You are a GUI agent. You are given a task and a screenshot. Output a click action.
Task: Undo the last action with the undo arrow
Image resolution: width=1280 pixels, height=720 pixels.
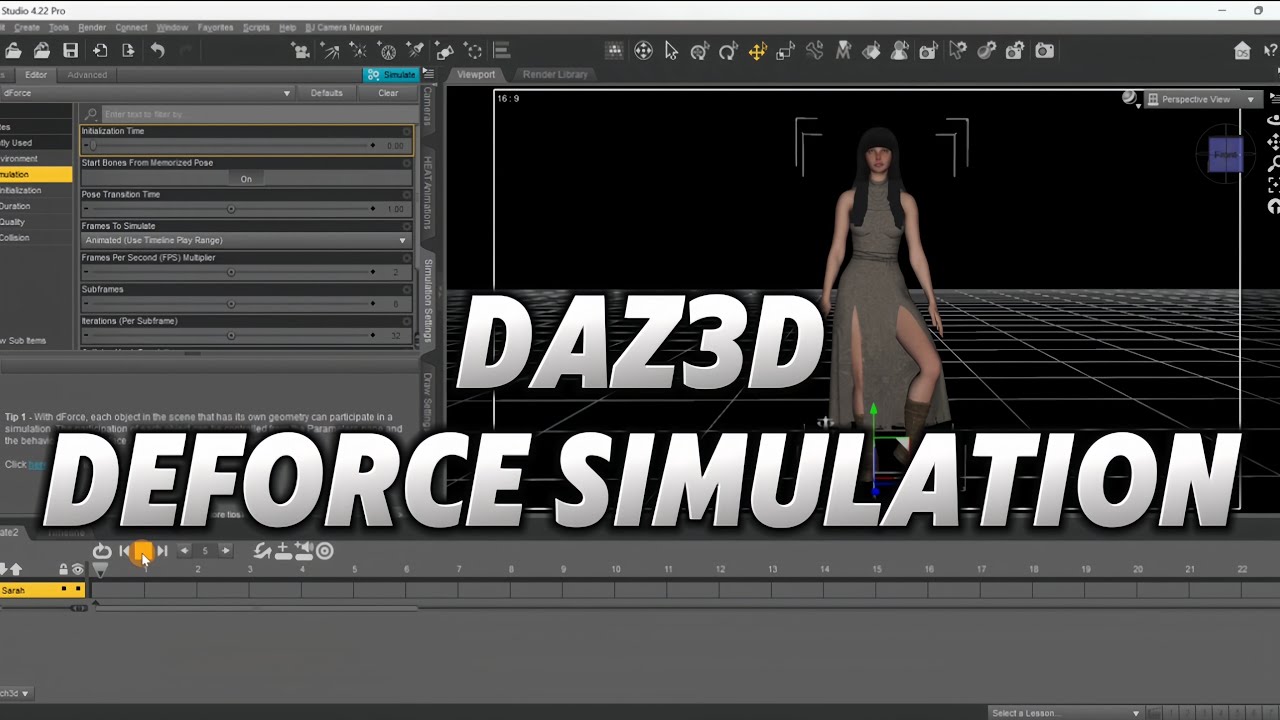[x=157, y=51]
